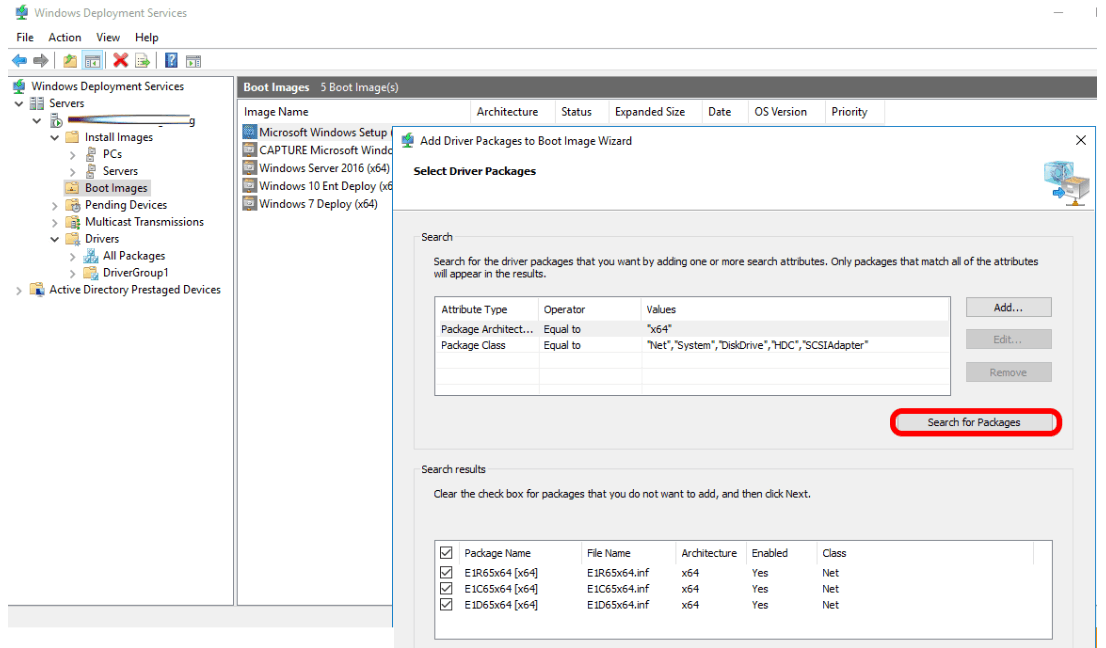Screen dimensions: 1106x648
Task: Click the Pending Devices folder icon
Action: click(x=72, y=204)
